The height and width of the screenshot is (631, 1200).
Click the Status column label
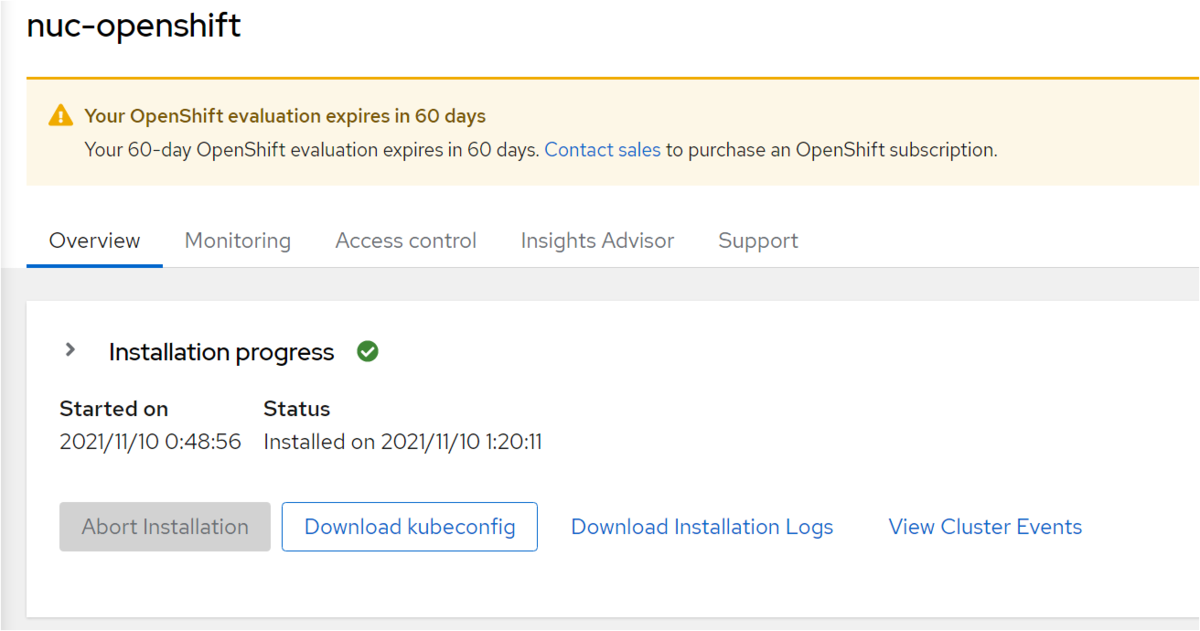click(x=296, y=409)
